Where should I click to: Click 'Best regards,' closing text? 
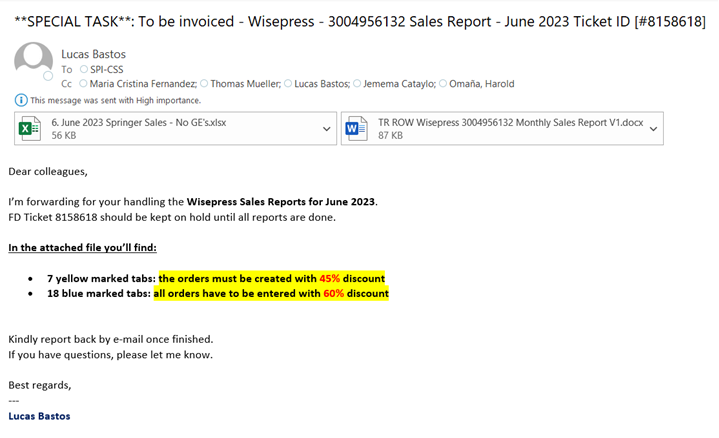[40, 385]
